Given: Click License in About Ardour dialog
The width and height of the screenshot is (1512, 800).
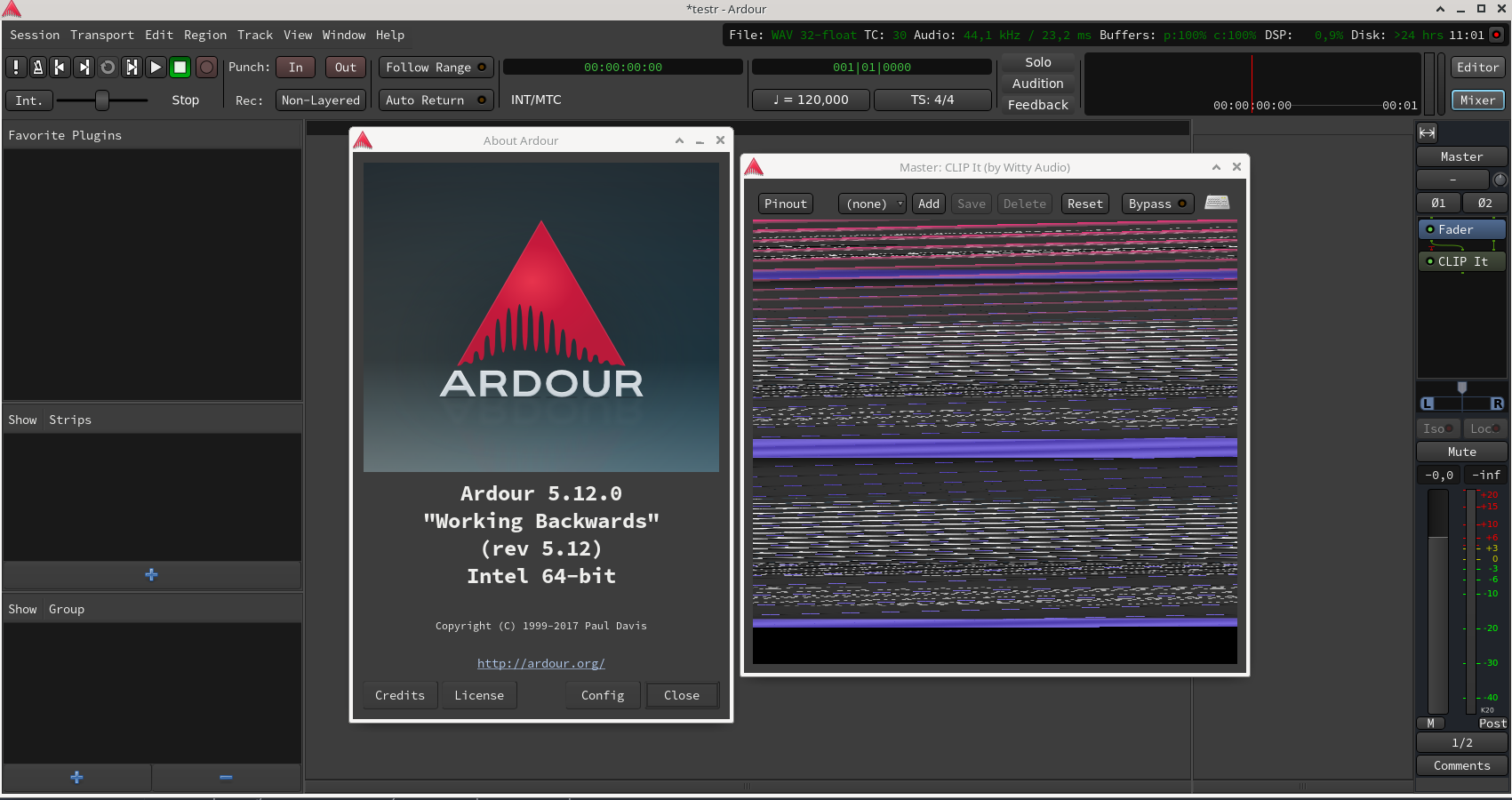Looking at the screenshot, I should [479, 695].
